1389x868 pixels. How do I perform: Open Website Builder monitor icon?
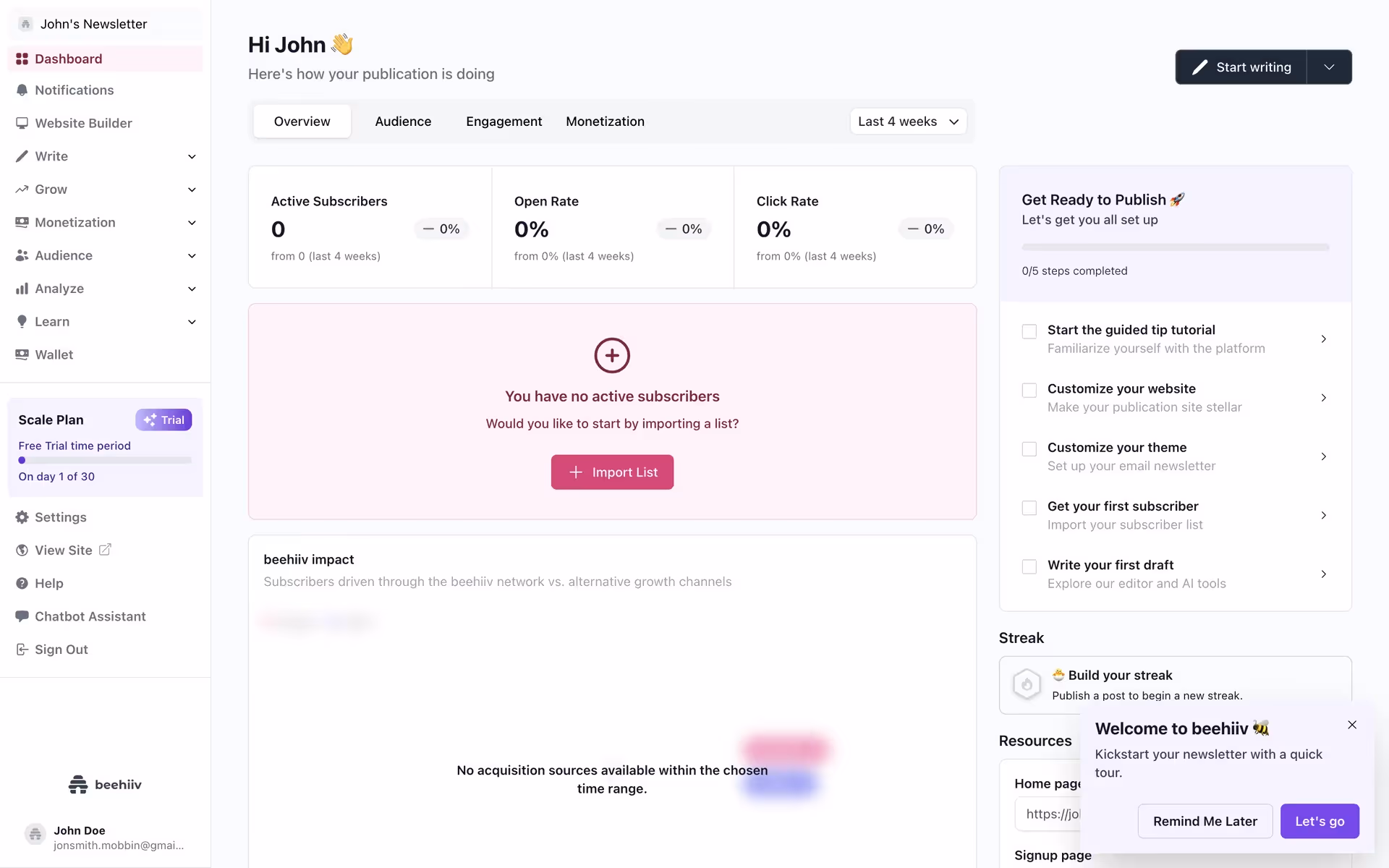(x=22, y=124)
